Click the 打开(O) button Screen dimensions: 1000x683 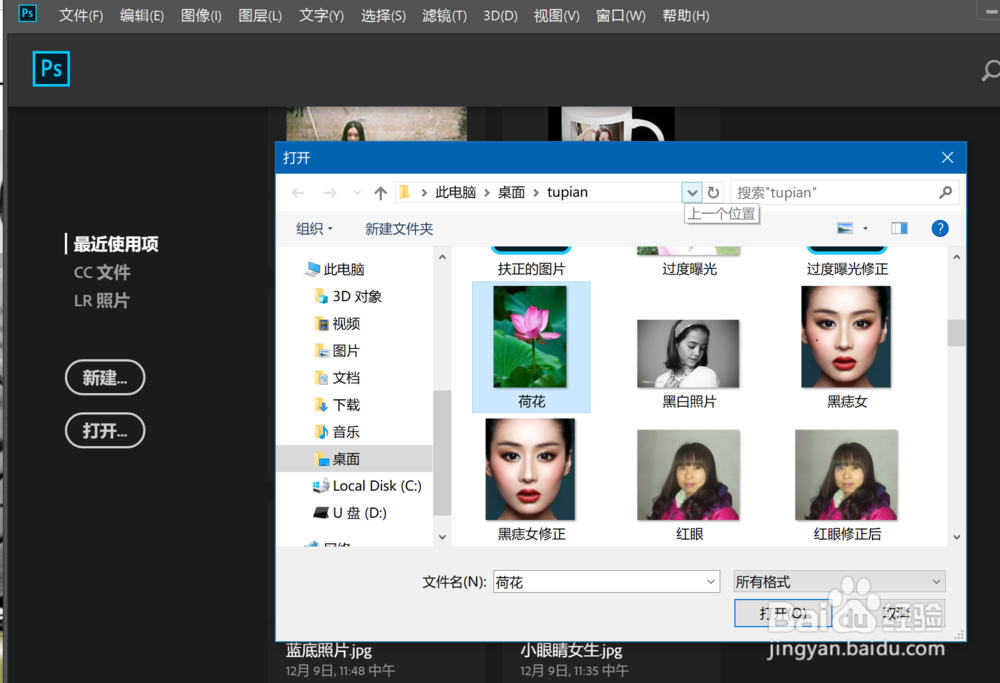point(783,613)
